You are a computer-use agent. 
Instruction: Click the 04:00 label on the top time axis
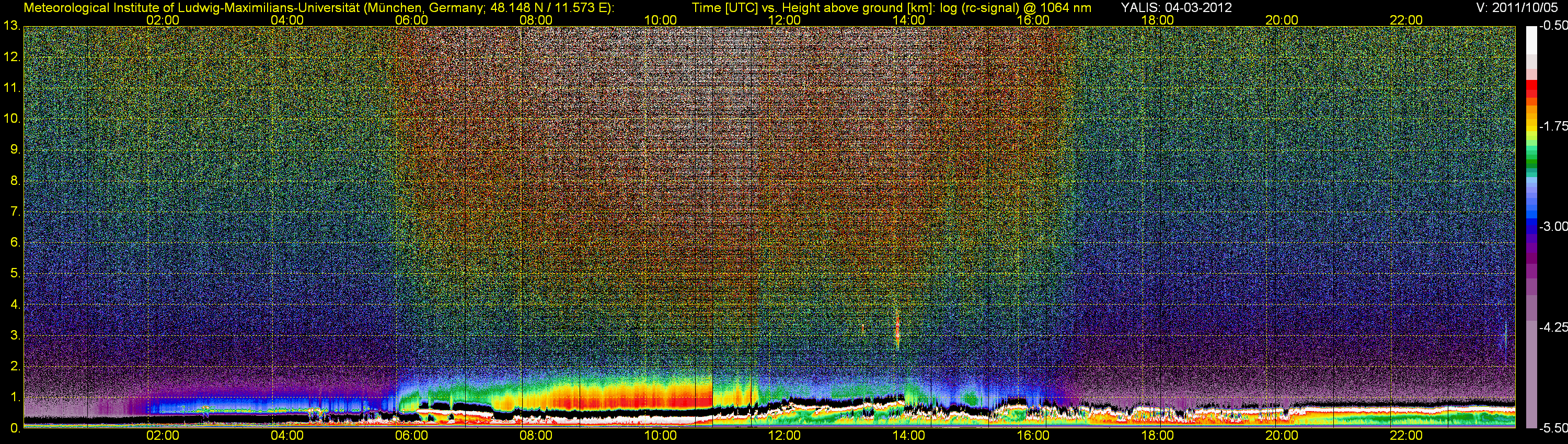pyautogui.click(x=287, y=20)
